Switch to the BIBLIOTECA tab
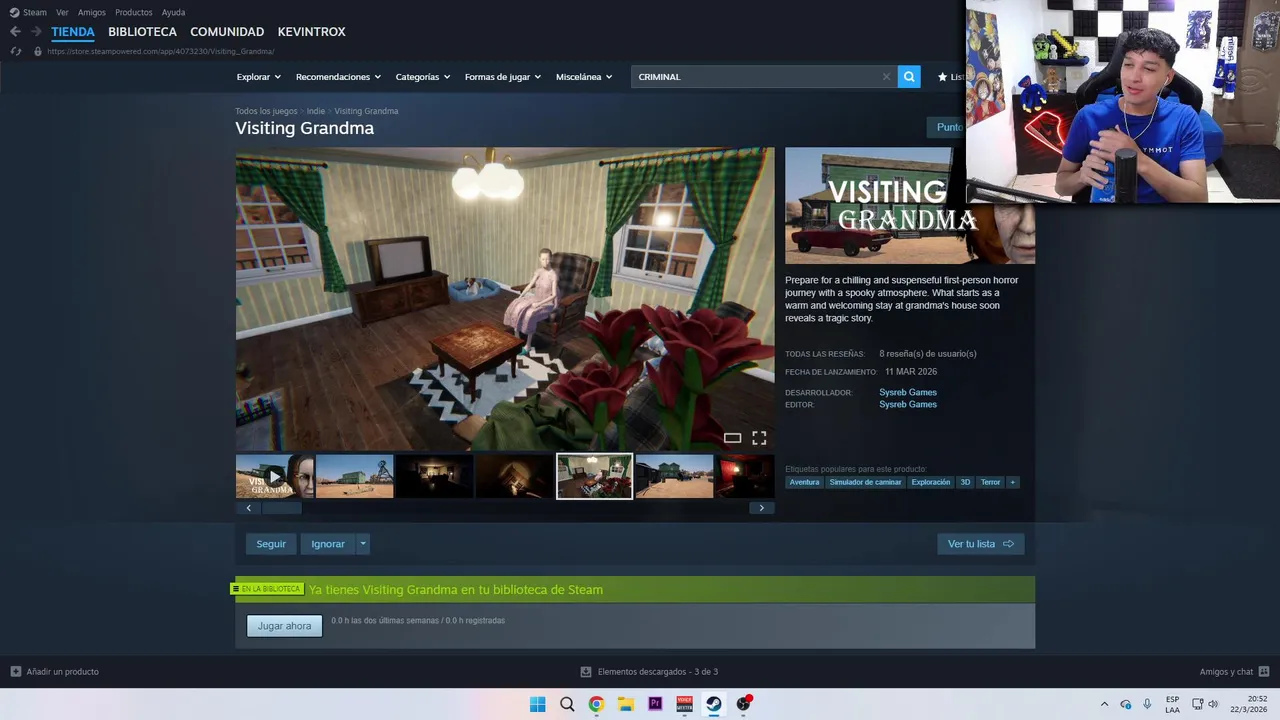 click(x=142, y=32)
